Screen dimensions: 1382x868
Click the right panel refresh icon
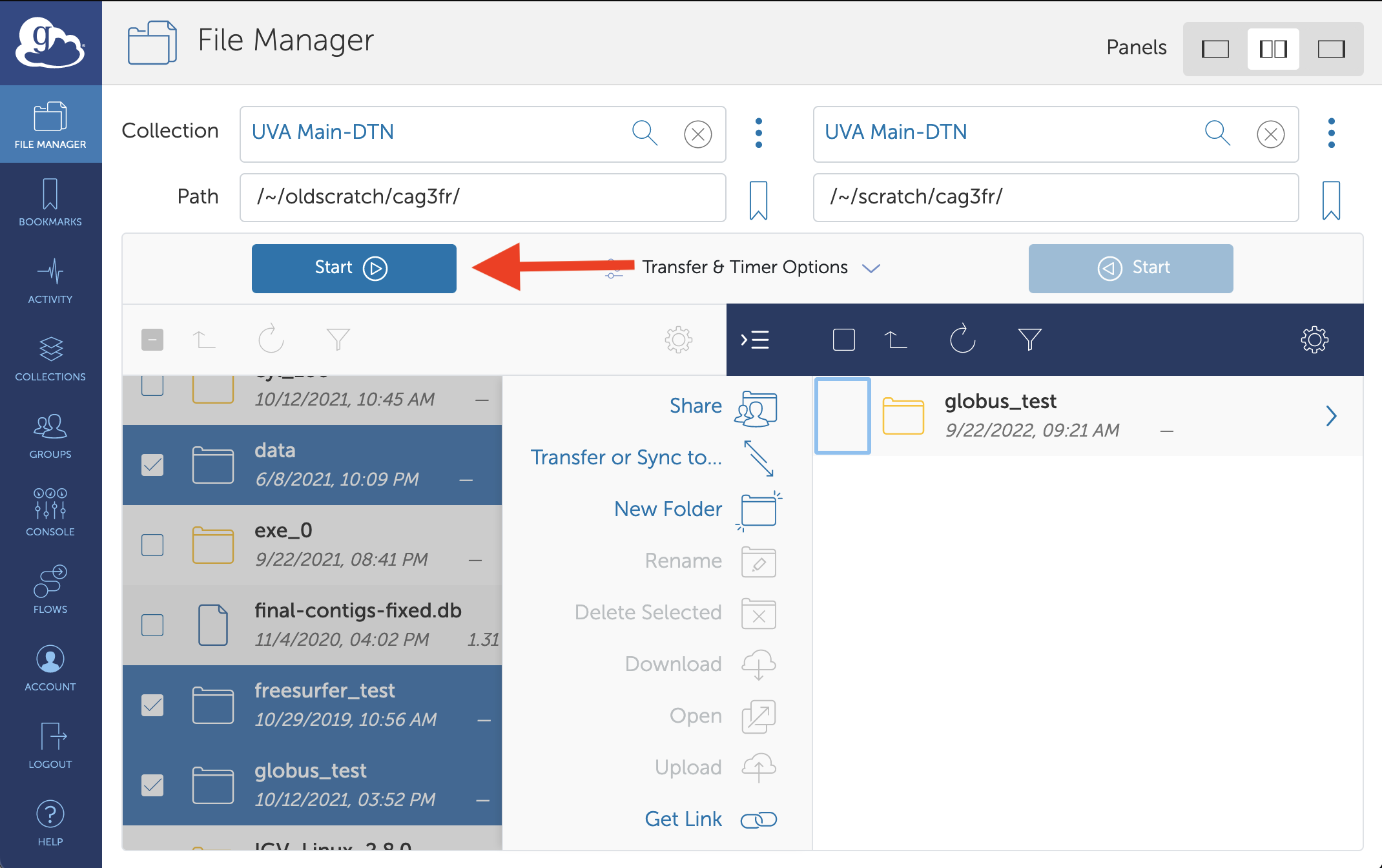pos(962,339)
